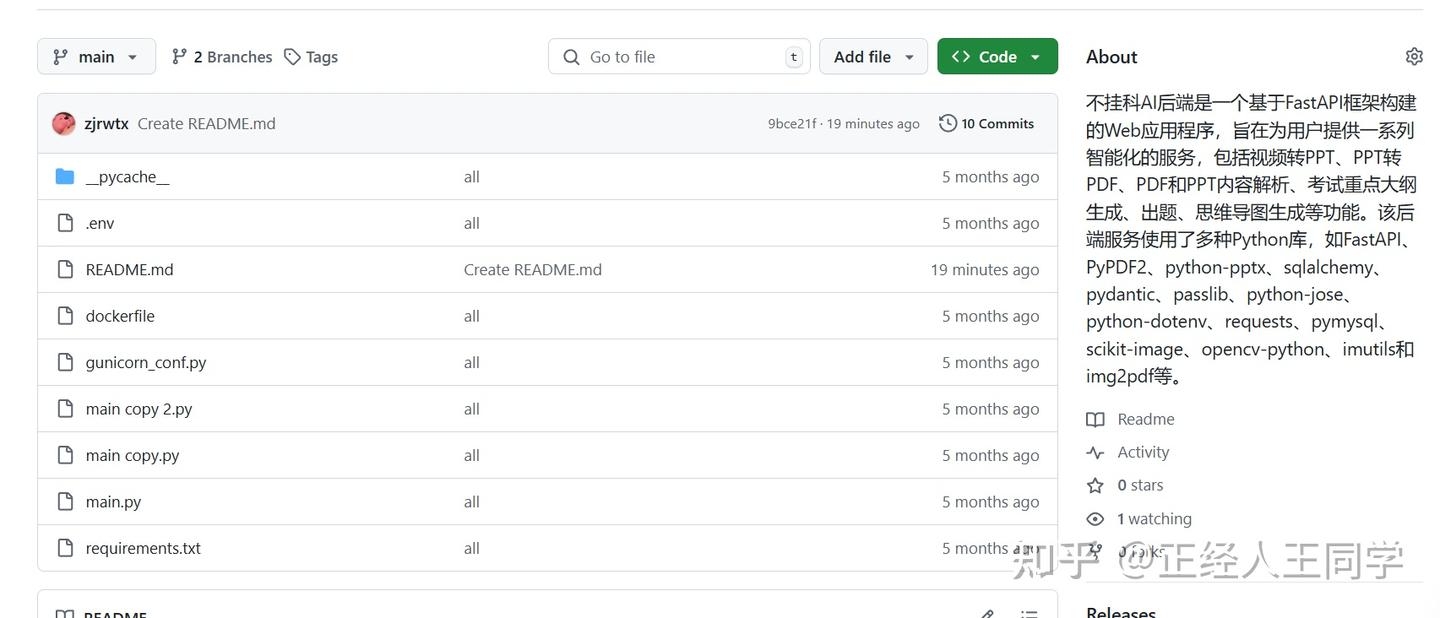Click the Readme book icon in About

click(1096, 420)
